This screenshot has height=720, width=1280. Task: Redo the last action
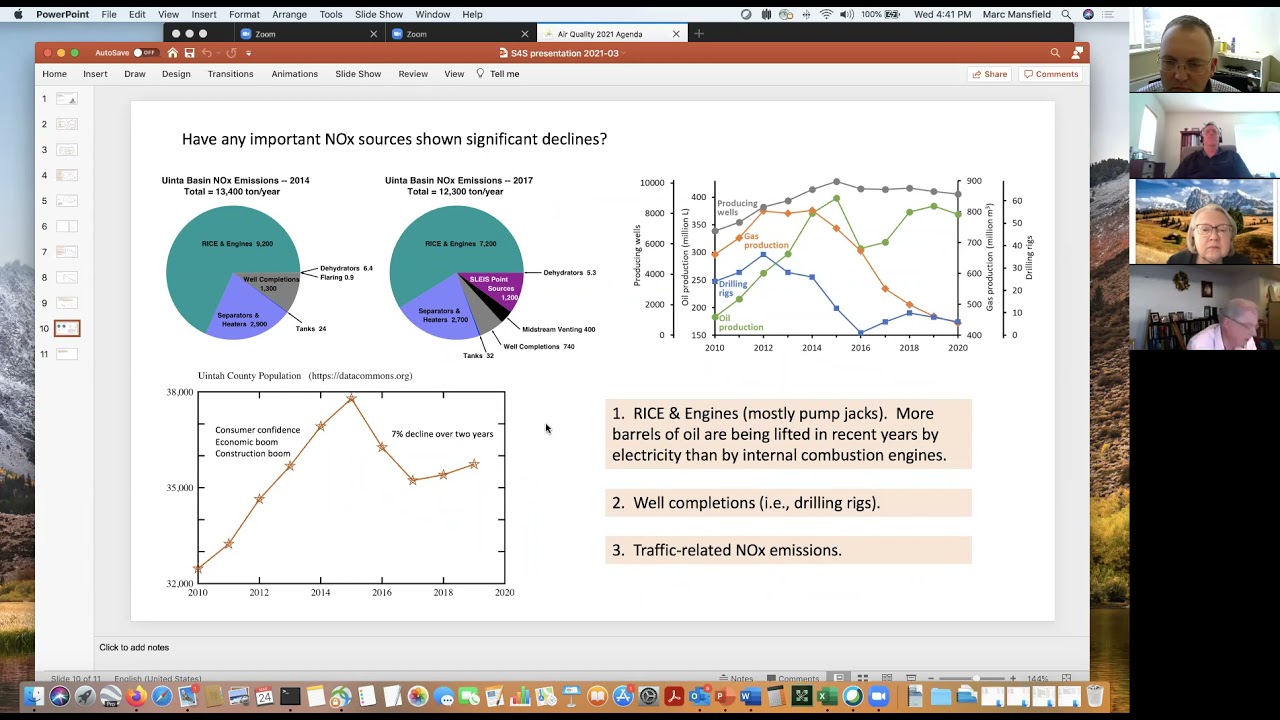[231, 53]
